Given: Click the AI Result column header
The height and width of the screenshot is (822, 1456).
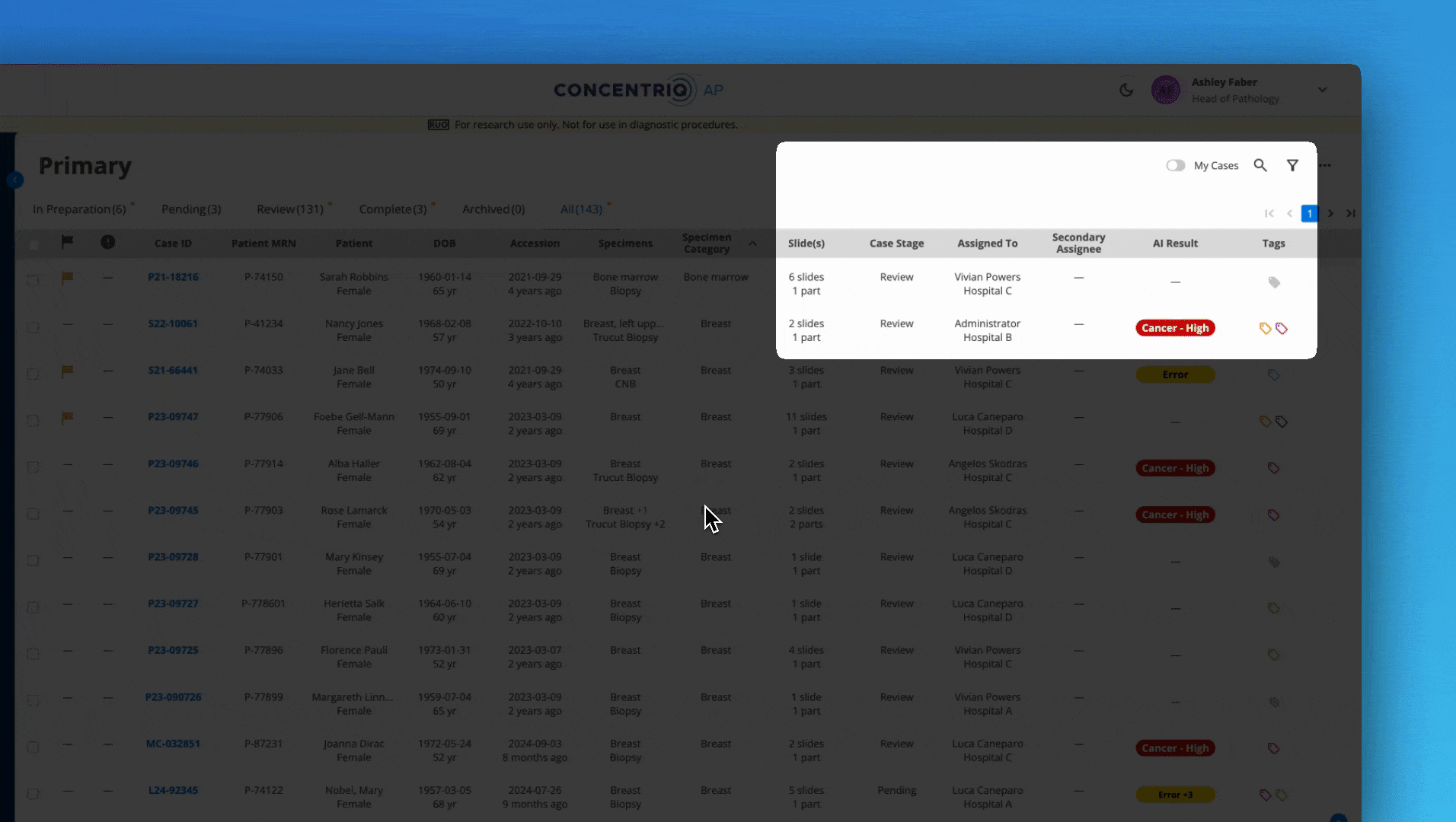Looking at the screenshot, I should pyautogui.click(x=1175, y=244).
